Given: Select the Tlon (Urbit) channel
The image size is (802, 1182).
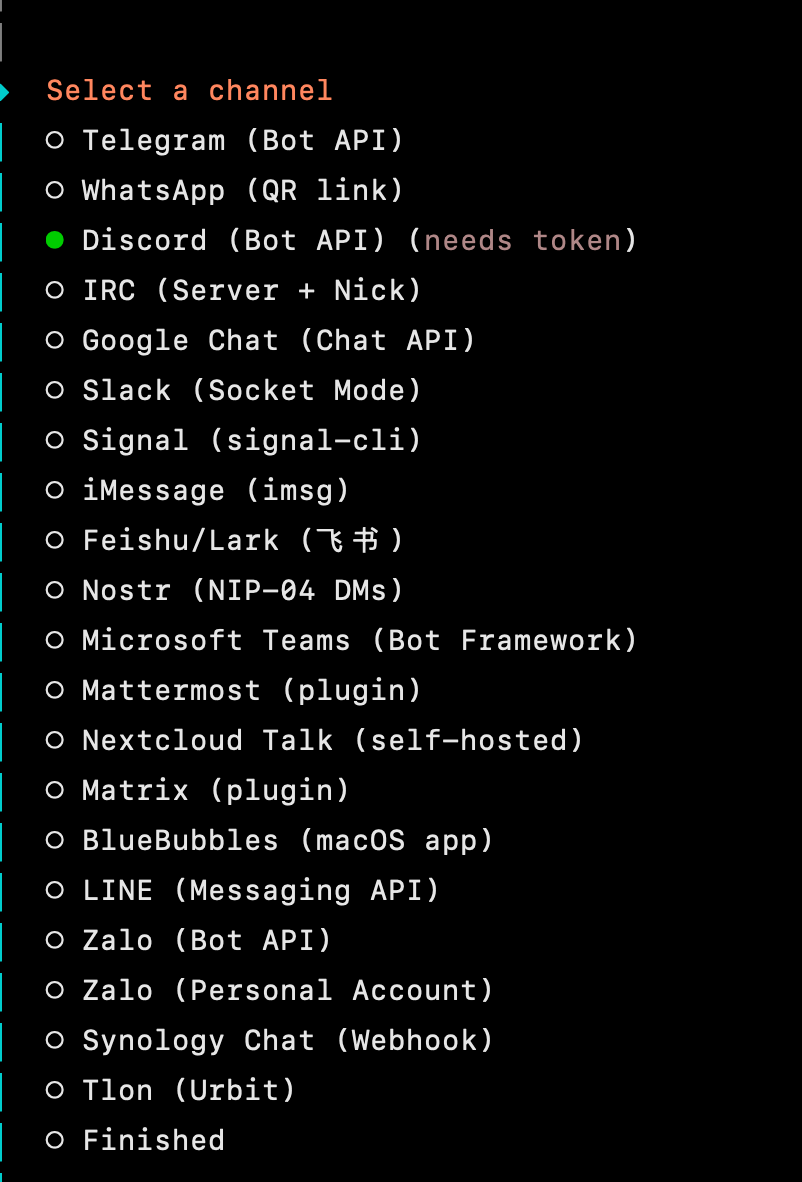Looking at the screenshot, I should [188, 1090].
